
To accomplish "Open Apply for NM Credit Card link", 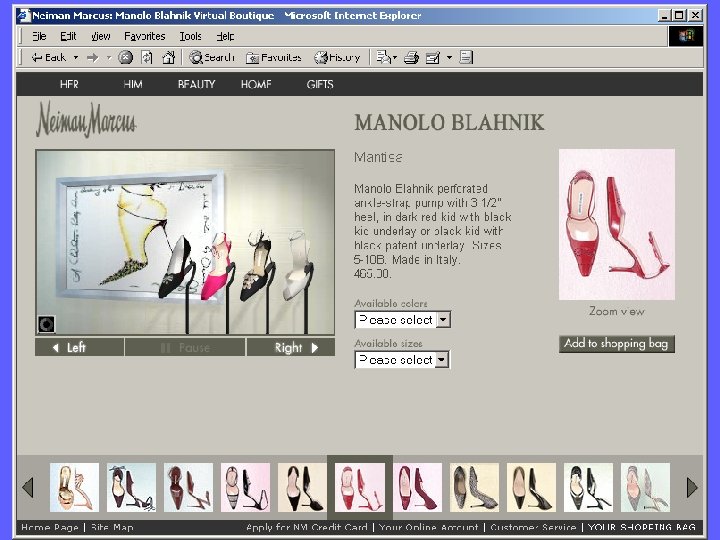I will point(306,527).
